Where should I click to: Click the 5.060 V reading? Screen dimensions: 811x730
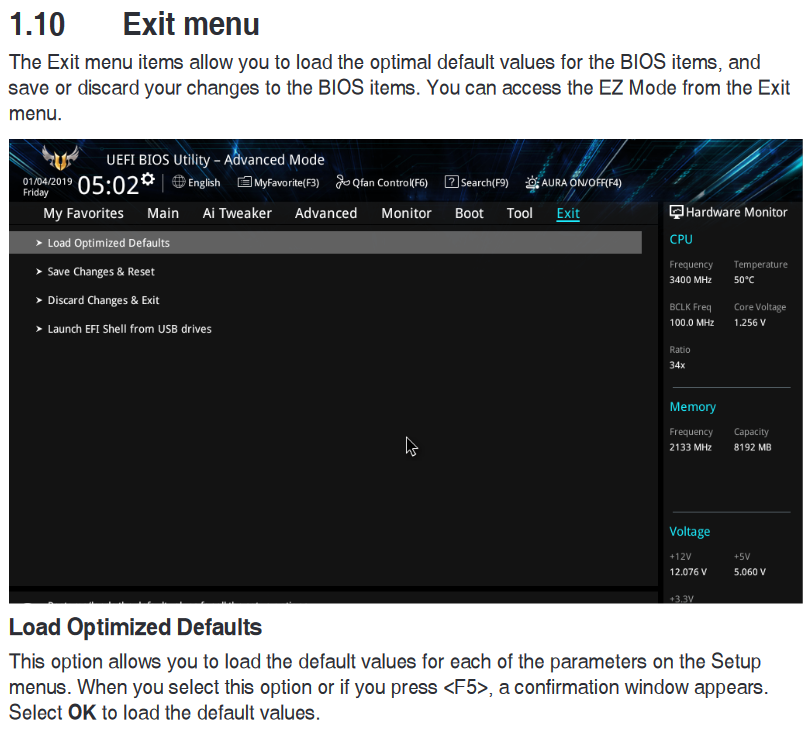point(749,572)
